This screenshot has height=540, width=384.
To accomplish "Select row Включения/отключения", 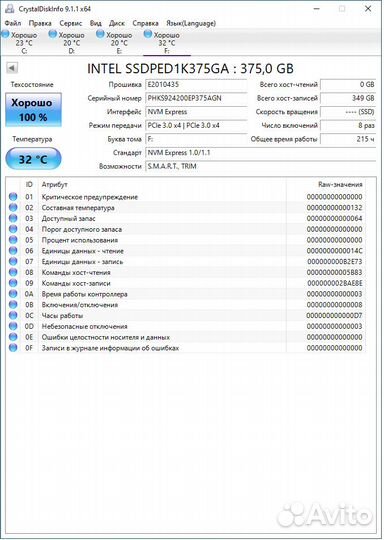I will point(186,304).
